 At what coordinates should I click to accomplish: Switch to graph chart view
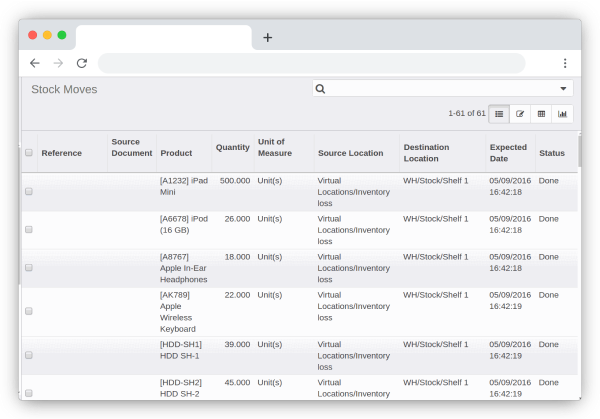click(x=562, y=114)
